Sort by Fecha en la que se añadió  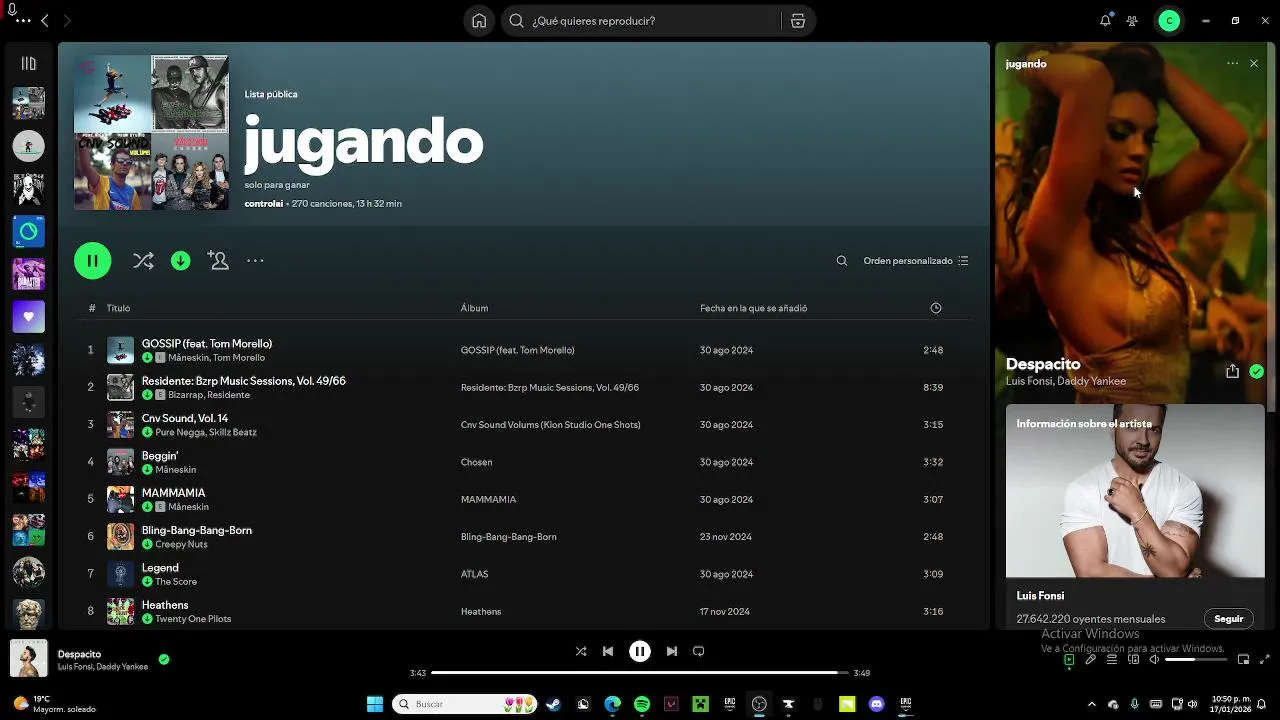753,308
